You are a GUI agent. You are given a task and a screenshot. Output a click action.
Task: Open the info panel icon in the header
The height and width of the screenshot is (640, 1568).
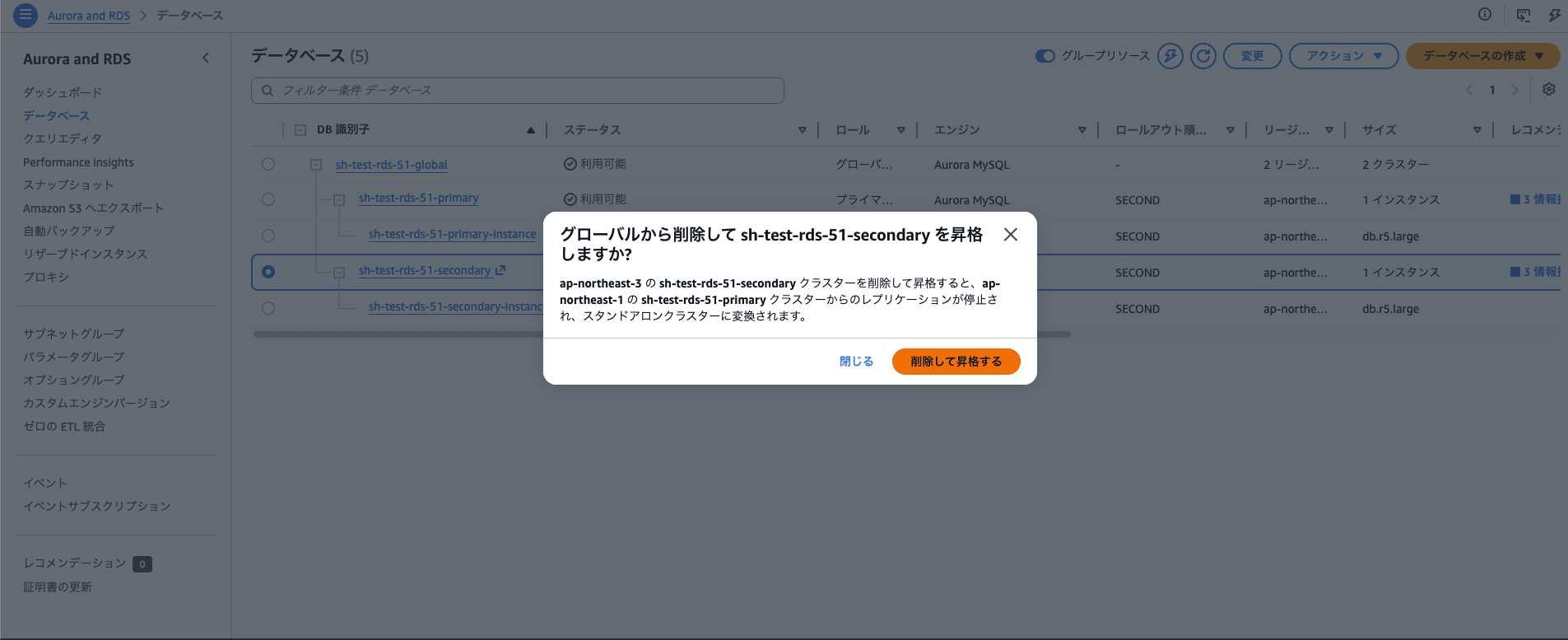click(1485, 14)
